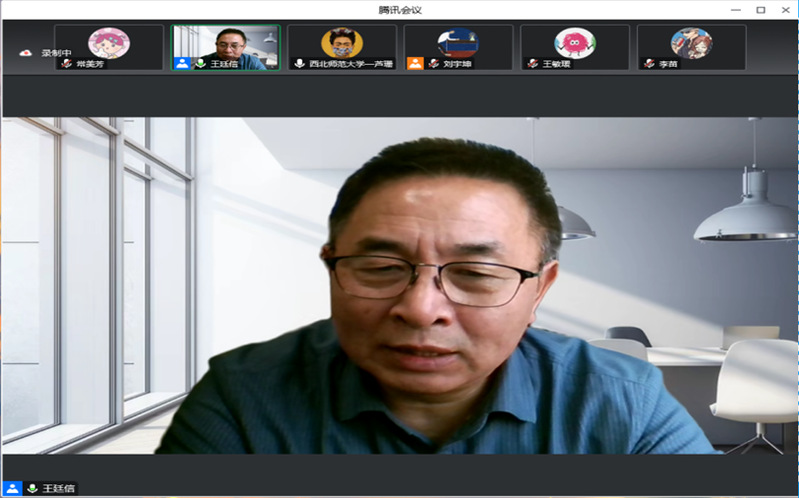Click the orange user icon on 刘宇坤's tile
Viewport: 799px width, 498px height.
(x=415, y=63)
